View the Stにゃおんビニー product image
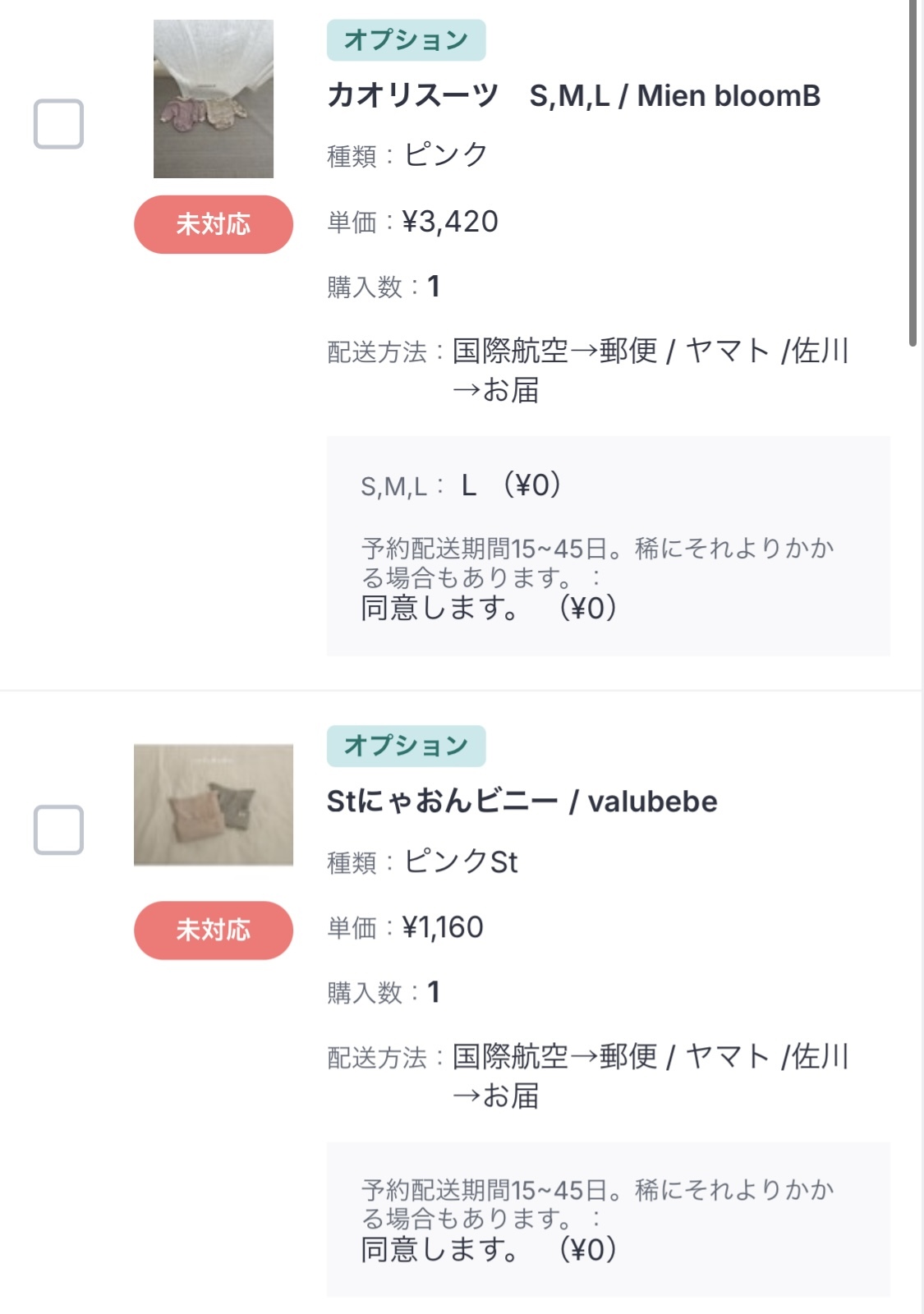 click(x=214, y=805)
